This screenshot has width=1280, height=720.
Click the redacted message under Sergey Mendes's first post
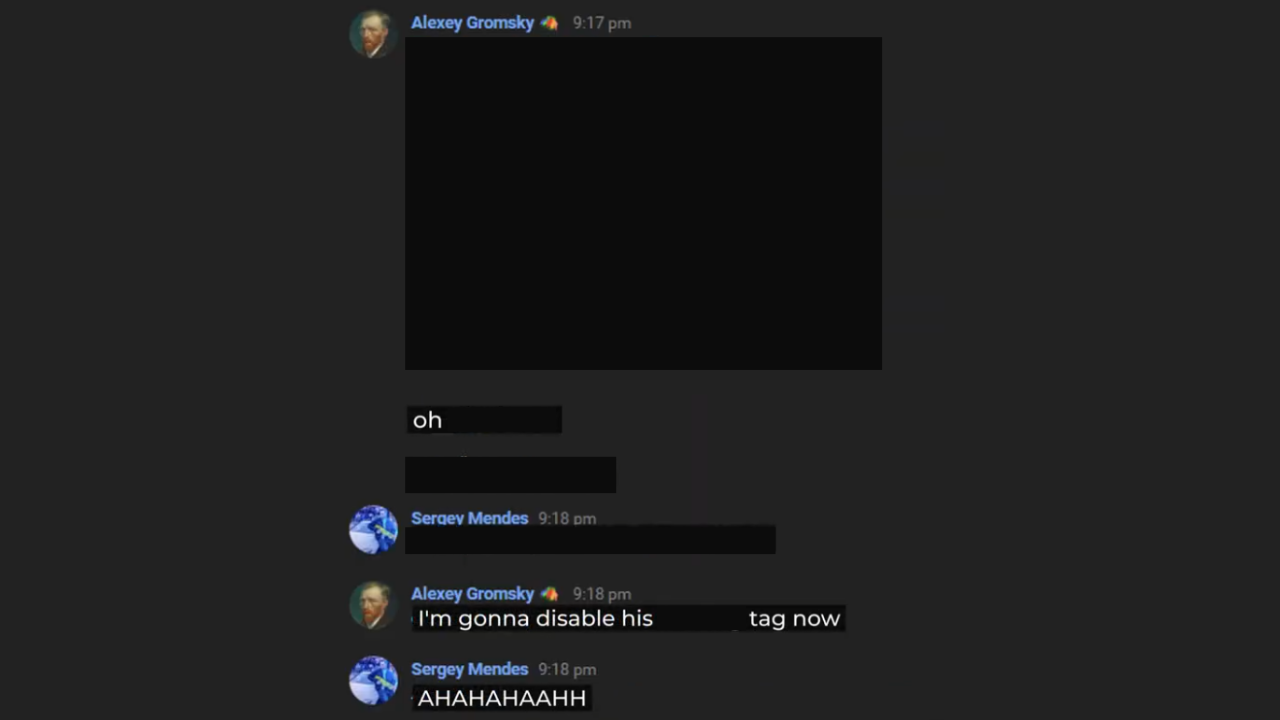590,540
